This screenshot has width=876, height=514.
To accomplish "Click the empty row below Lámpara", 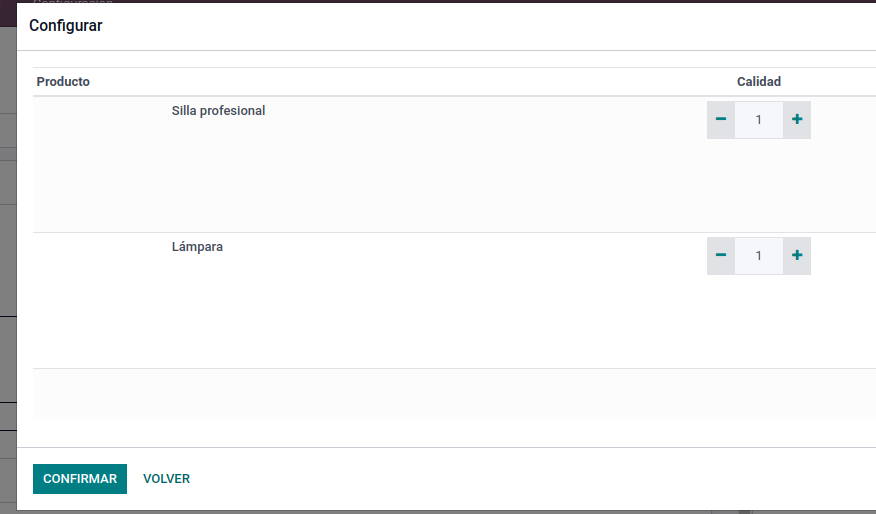I will 454,393.
